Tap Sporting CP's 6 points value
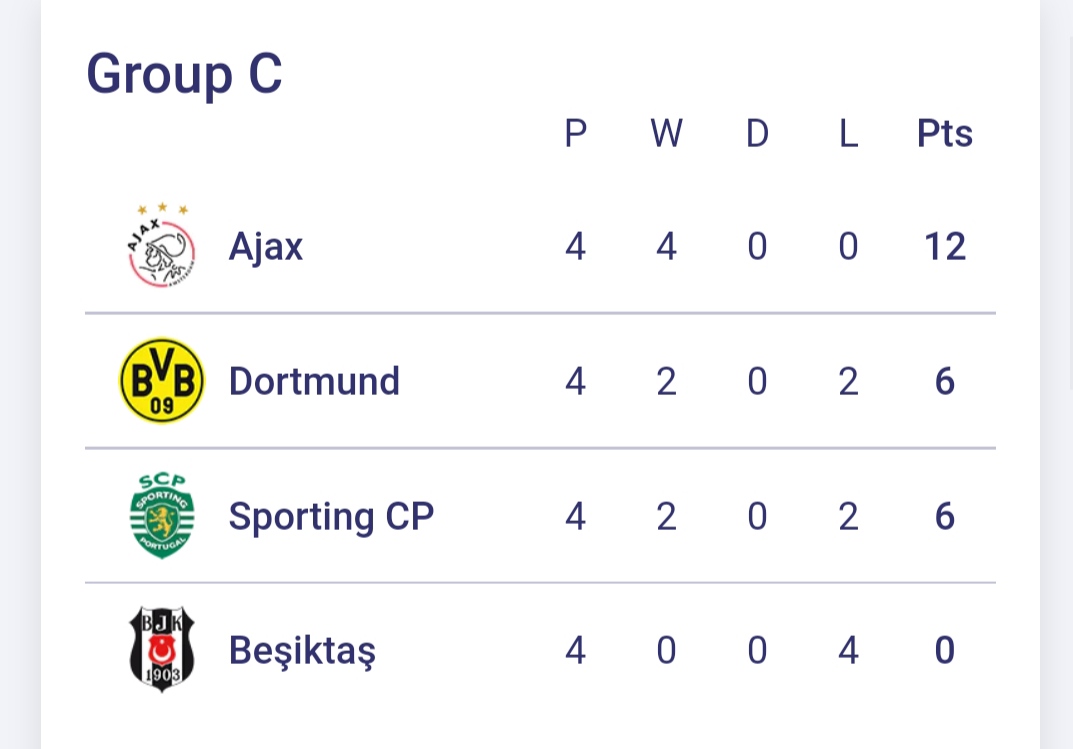This screenshot has height=749, width=1073. click(944, 516)
